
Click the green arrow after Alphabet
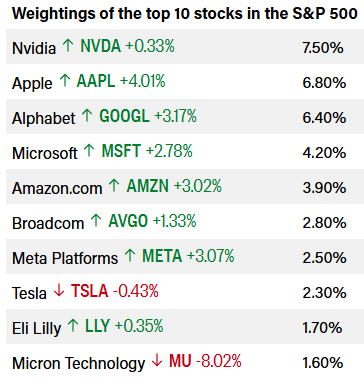(87, 115)
